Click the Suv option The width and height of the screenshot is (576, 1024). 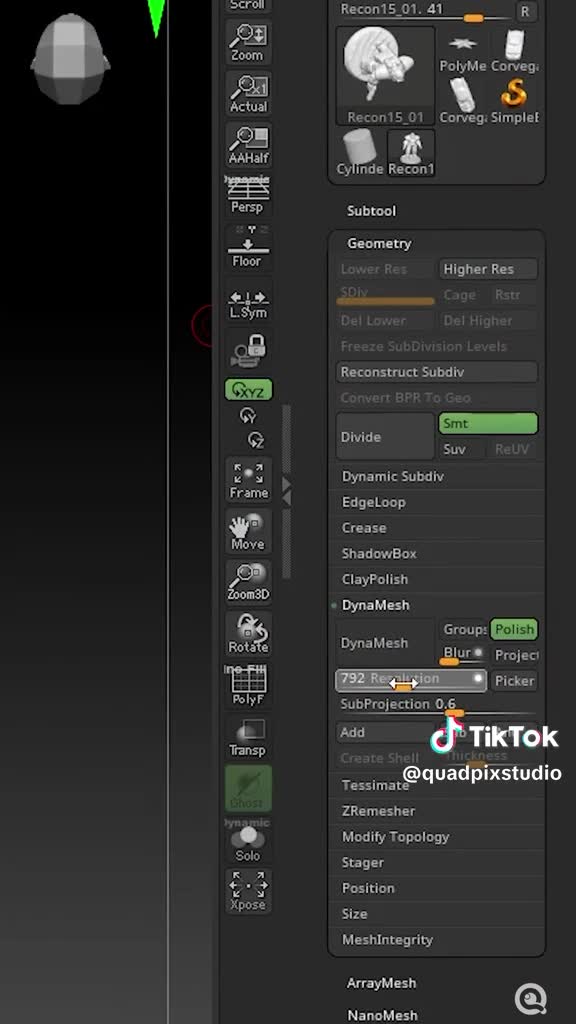462,449
